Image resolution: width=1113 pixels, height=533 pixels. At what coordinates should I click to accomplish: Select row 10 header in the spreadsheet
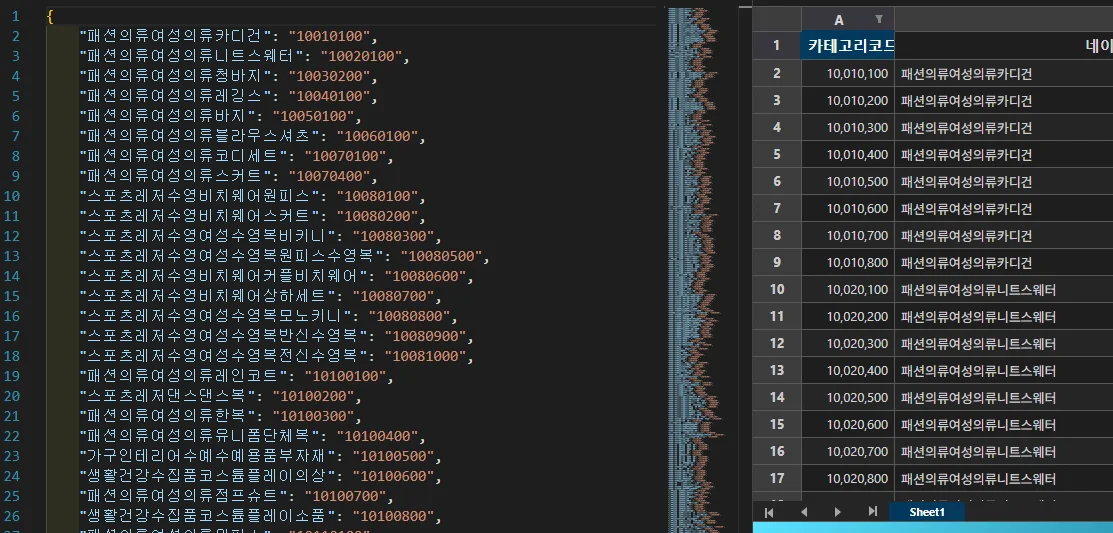777,290
